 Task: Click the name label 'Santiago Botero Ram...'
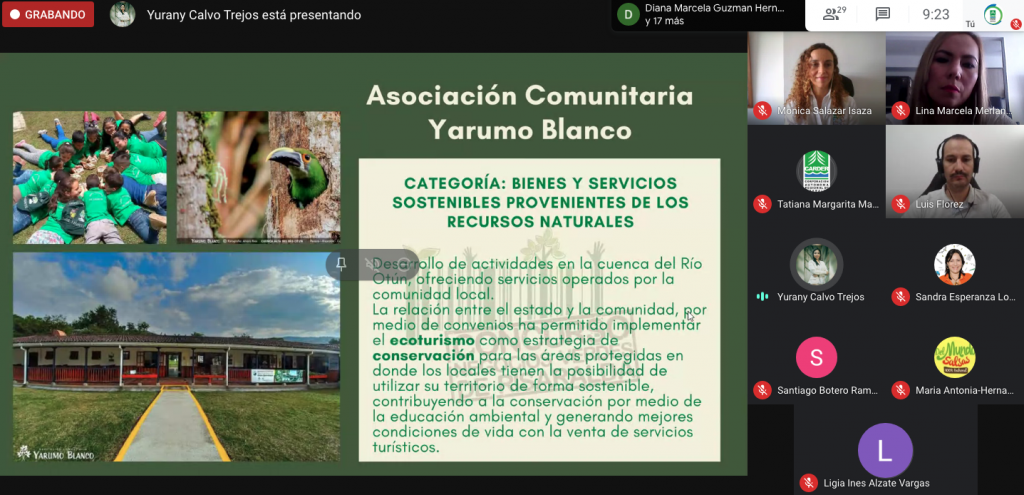tap(827, 391)
